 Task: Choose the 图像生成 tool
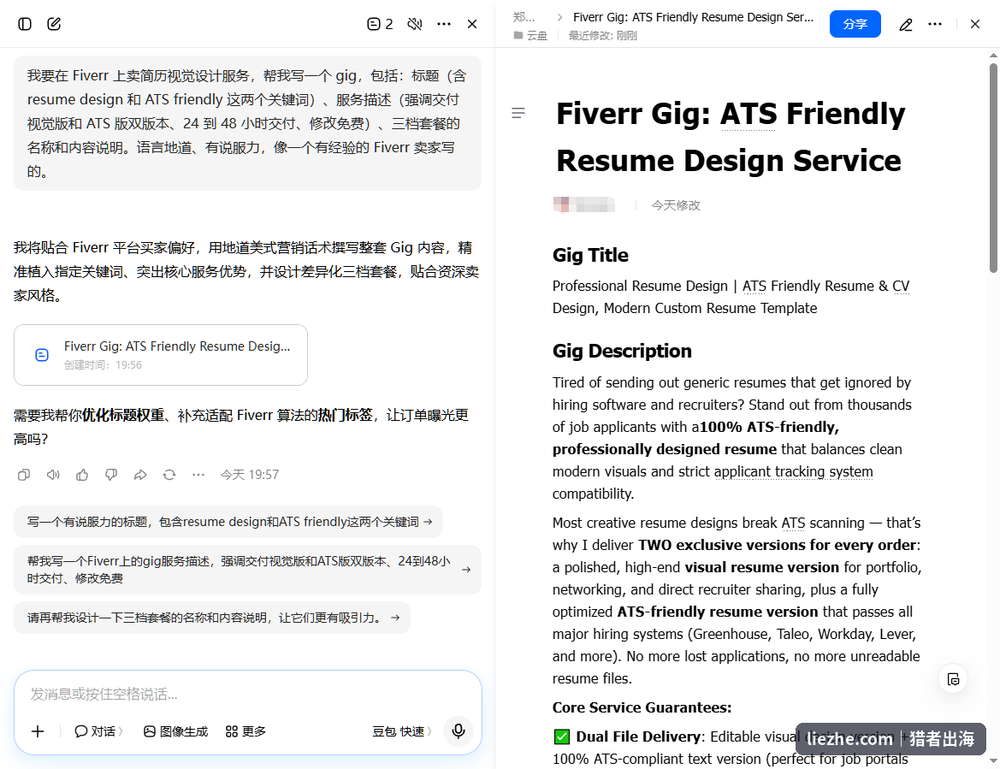pyautogui.click(x=175, y=731)
